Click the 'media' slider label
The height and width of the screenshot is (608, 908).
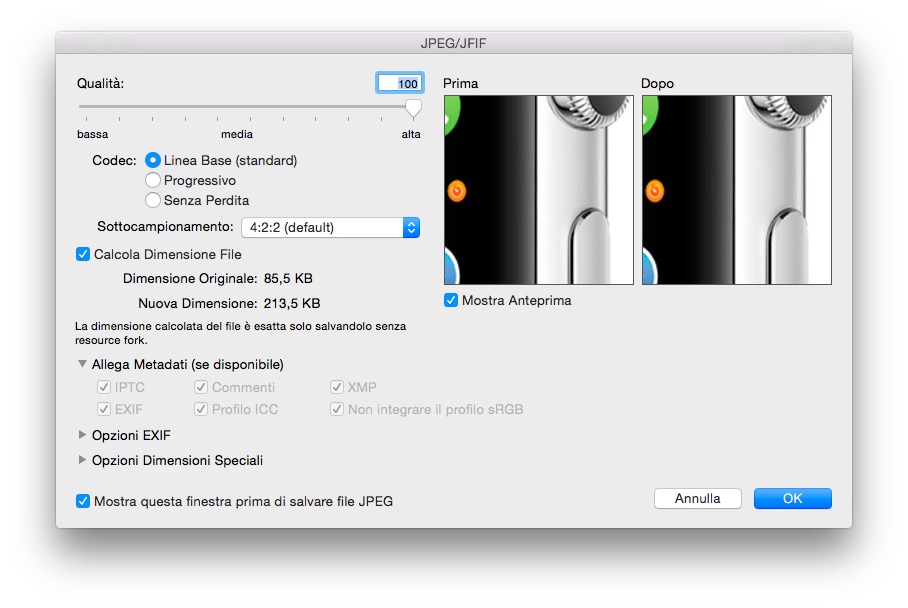click(237, 134)
